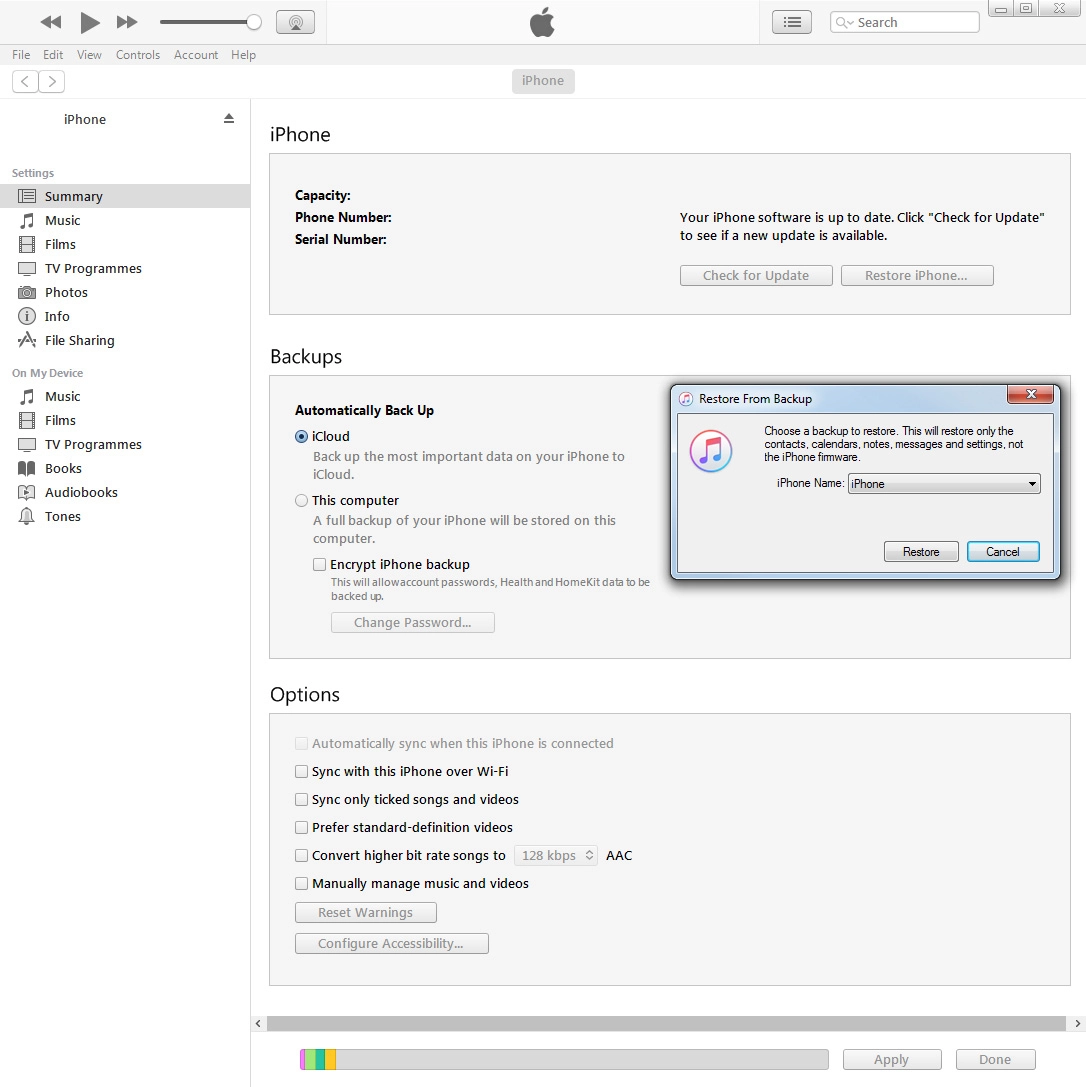Viewport: 1086px width, 1087px height.
Task: Skip to the next track
Action: (x=127, y=22)
